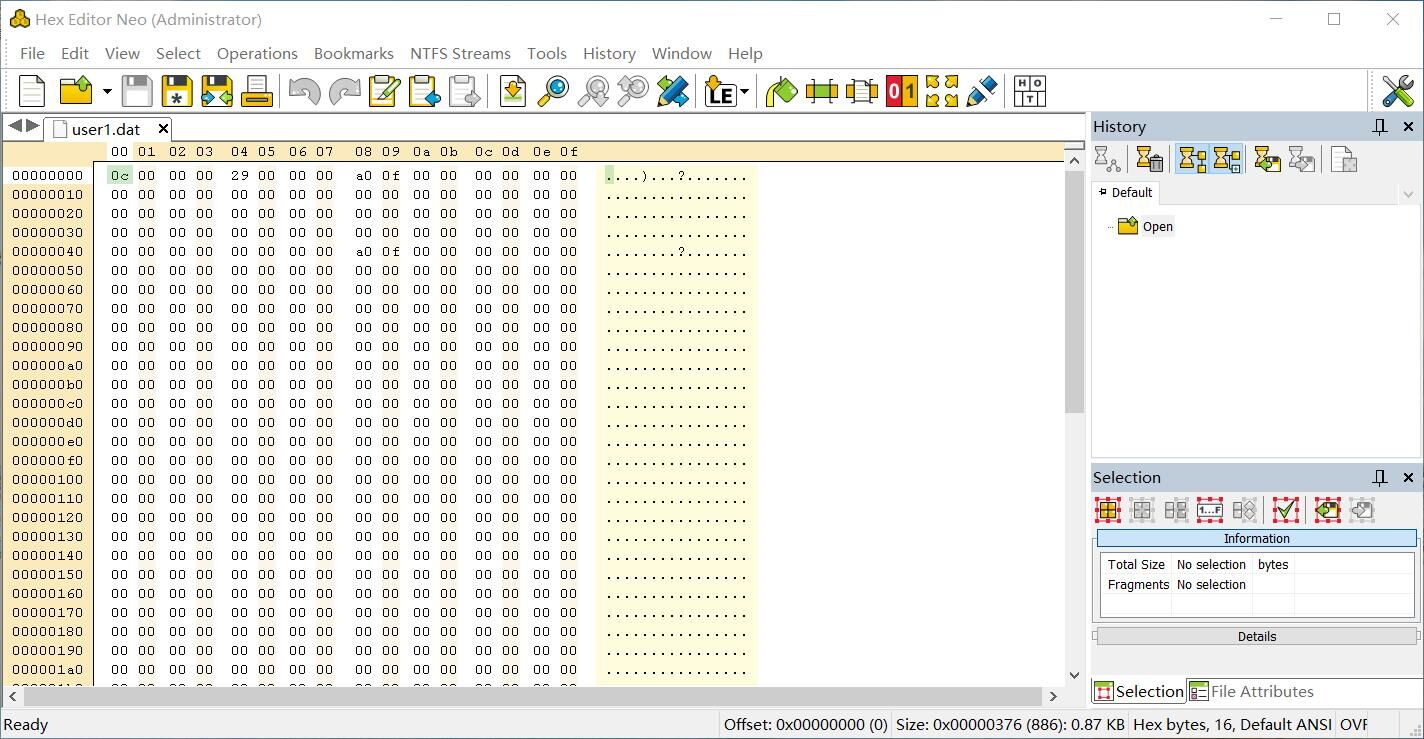1424x739 pixels.
Task: Click the blue pencil Fill icon
Action: click(981, 91)
